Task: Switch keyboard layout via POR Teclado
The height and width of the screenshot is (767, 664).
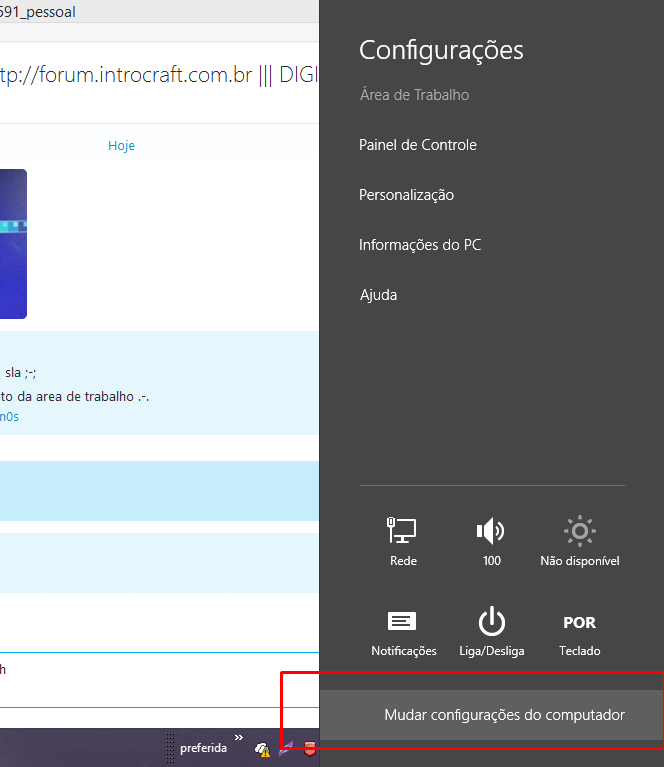Action: (580, 634)
